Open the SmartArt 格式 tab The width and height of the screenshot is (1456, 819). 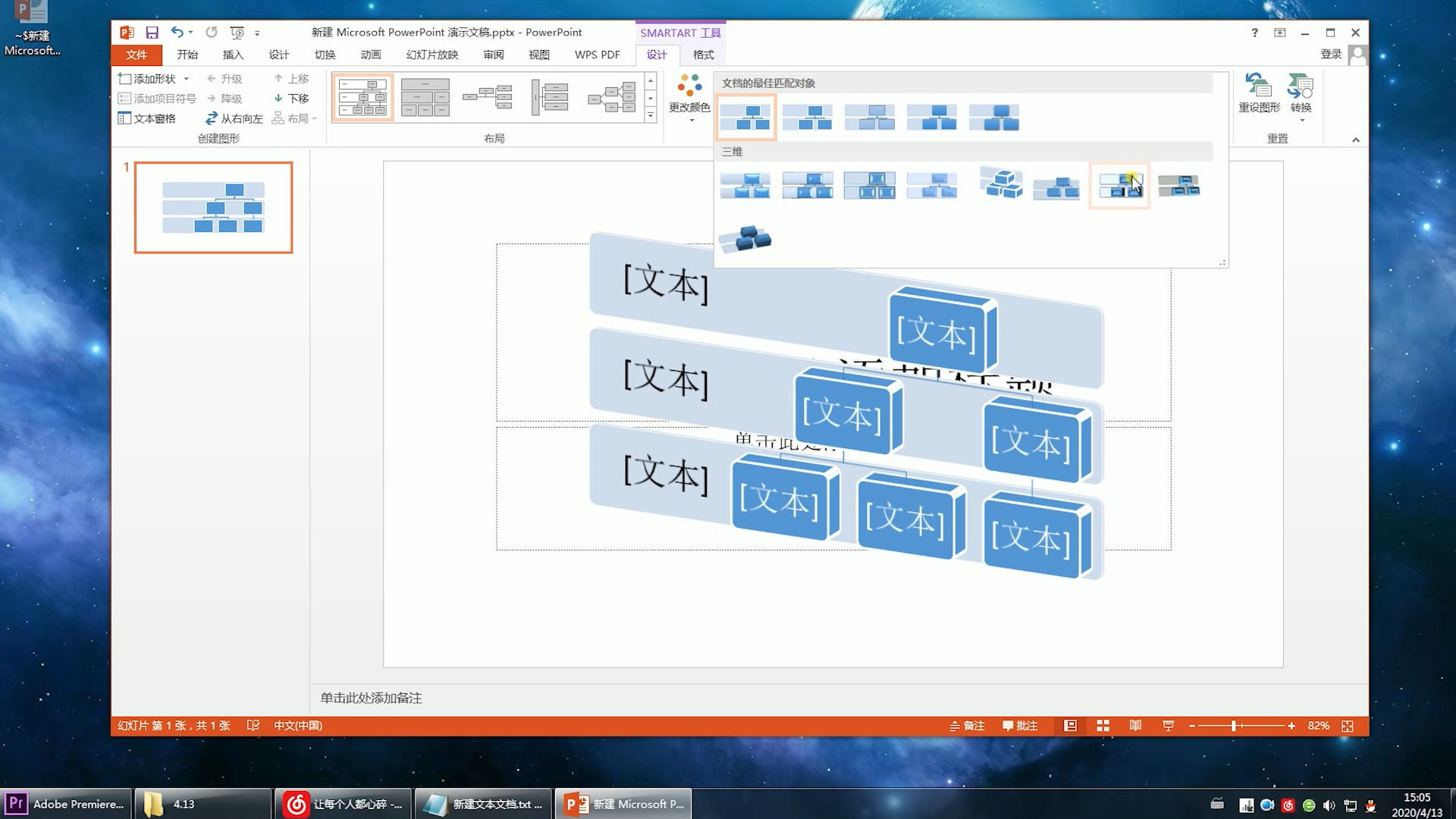pyautogui.click(x=703, y=55)
